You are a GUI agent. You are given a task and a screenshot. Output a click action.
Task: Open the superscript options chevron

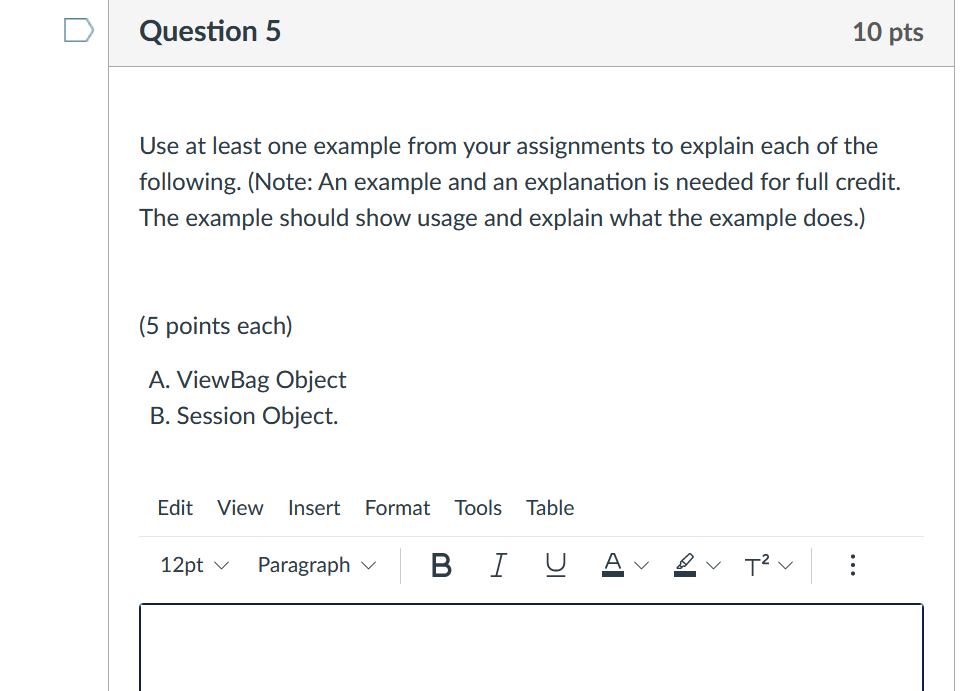click(x=786, y=564)
